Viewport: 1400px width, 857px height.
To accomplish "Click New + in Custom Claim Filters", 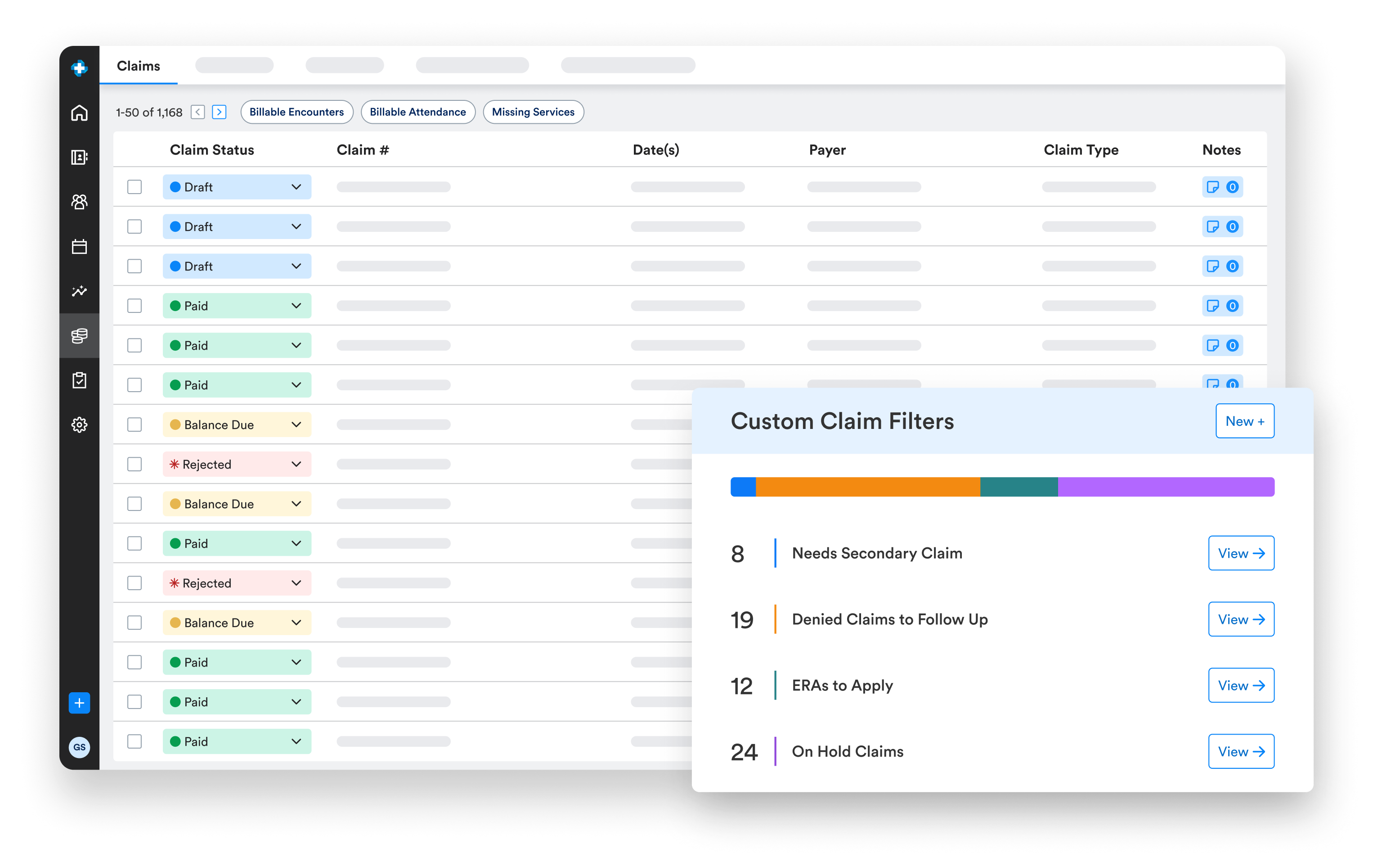I will 1244,421.
